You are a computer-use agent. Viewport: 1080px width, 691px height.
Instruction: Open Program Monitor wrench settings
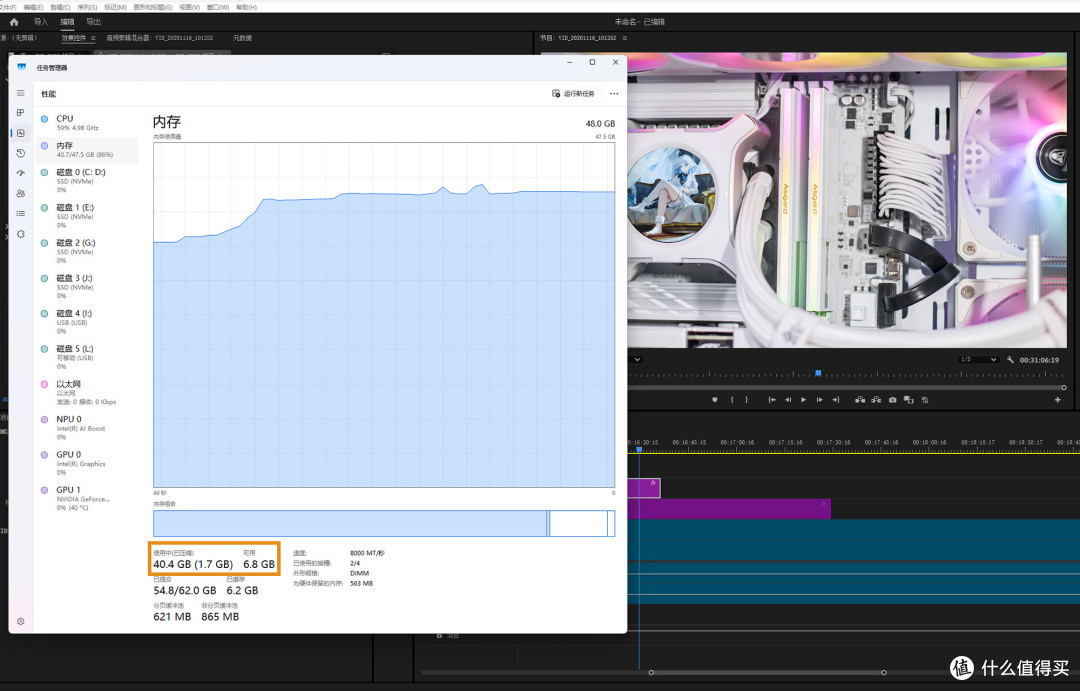[x=1010, y=360]
